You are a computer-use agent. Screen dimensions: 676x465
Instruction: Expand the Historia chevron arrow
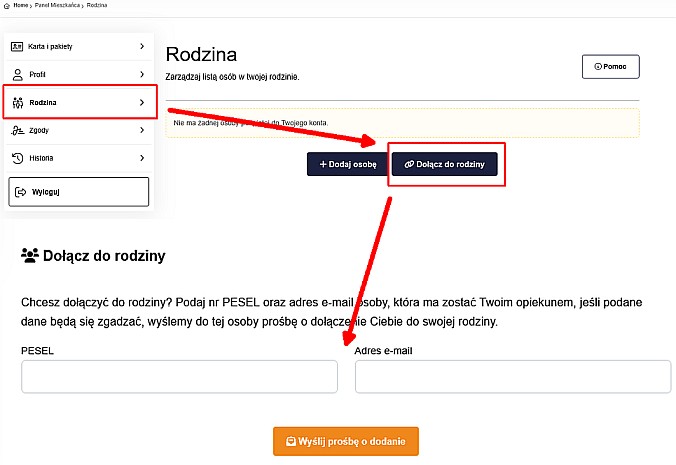coord(142,158)
